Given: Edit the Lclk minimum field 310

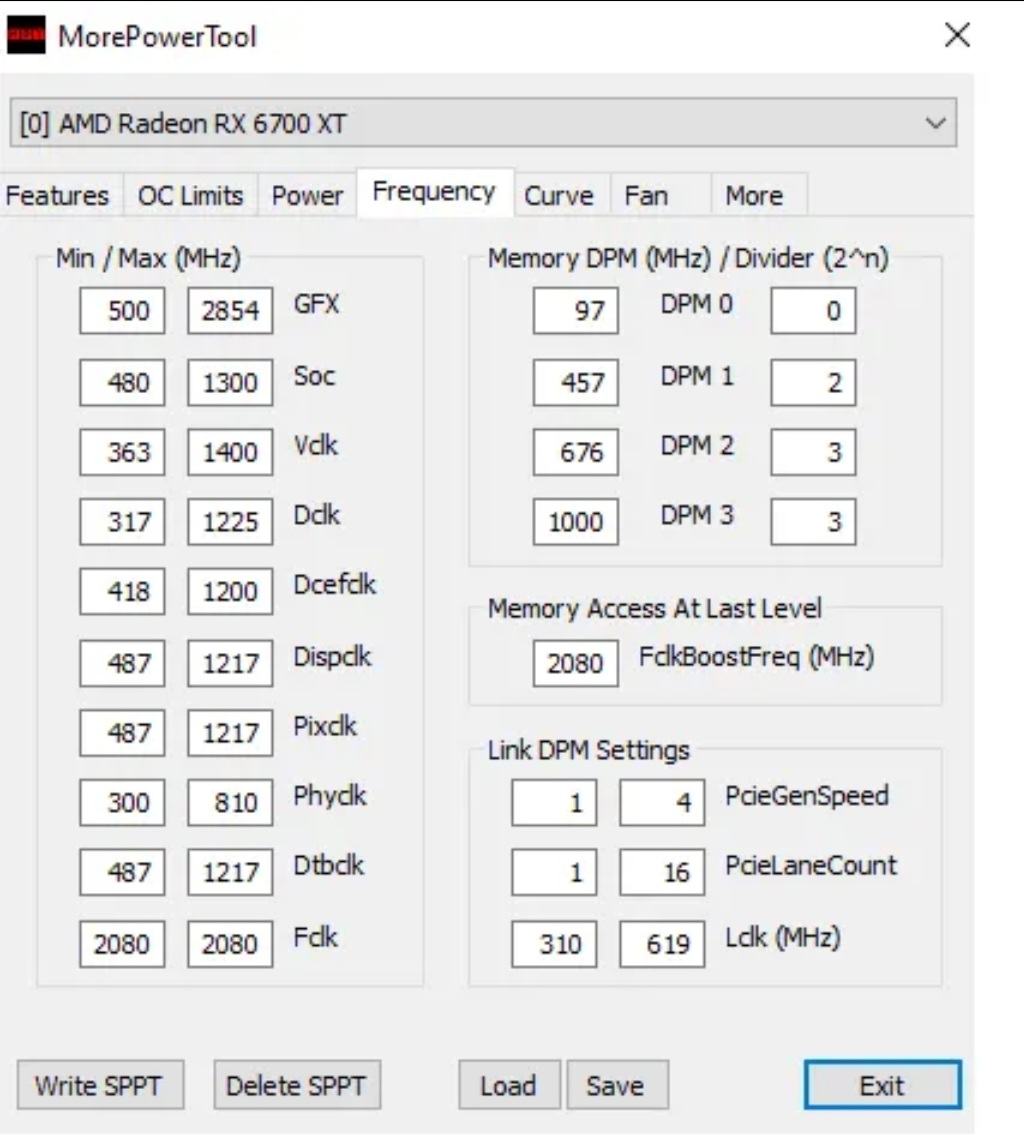Looking at the screenshot, I should (554, 944).
